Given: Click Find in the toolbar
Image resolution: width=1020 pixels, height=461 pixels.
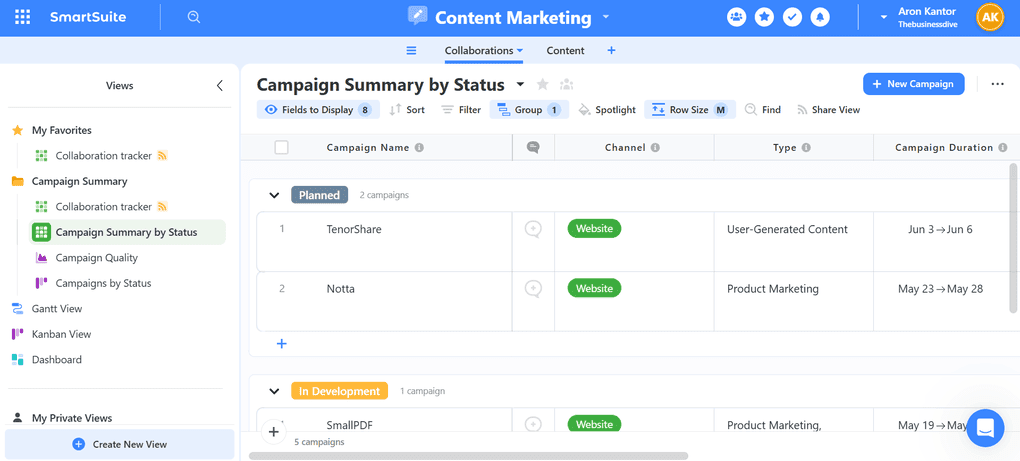Looking at the screenshot, I should [762, 110].
